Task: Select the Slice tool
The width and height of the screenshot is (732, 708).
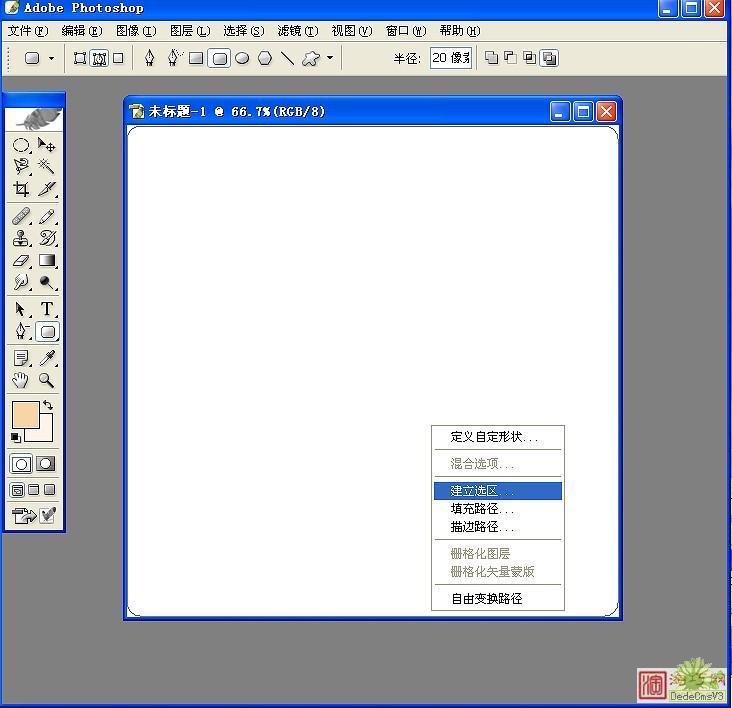Action: tap(46, 189)
